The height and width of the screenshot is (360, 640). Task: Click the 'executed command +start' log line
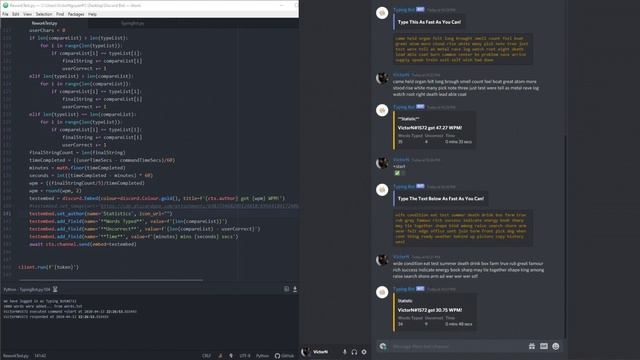coord(70,311)
